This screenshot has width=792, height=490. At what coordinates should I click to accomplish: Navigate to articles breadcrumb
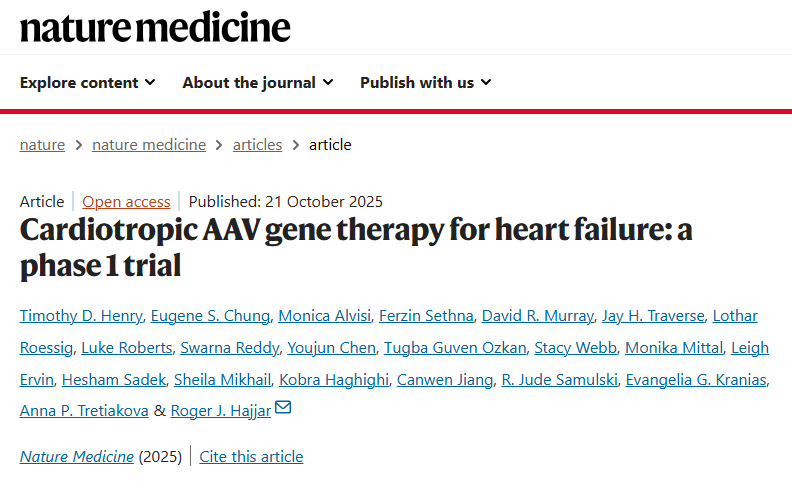point(257,144)
